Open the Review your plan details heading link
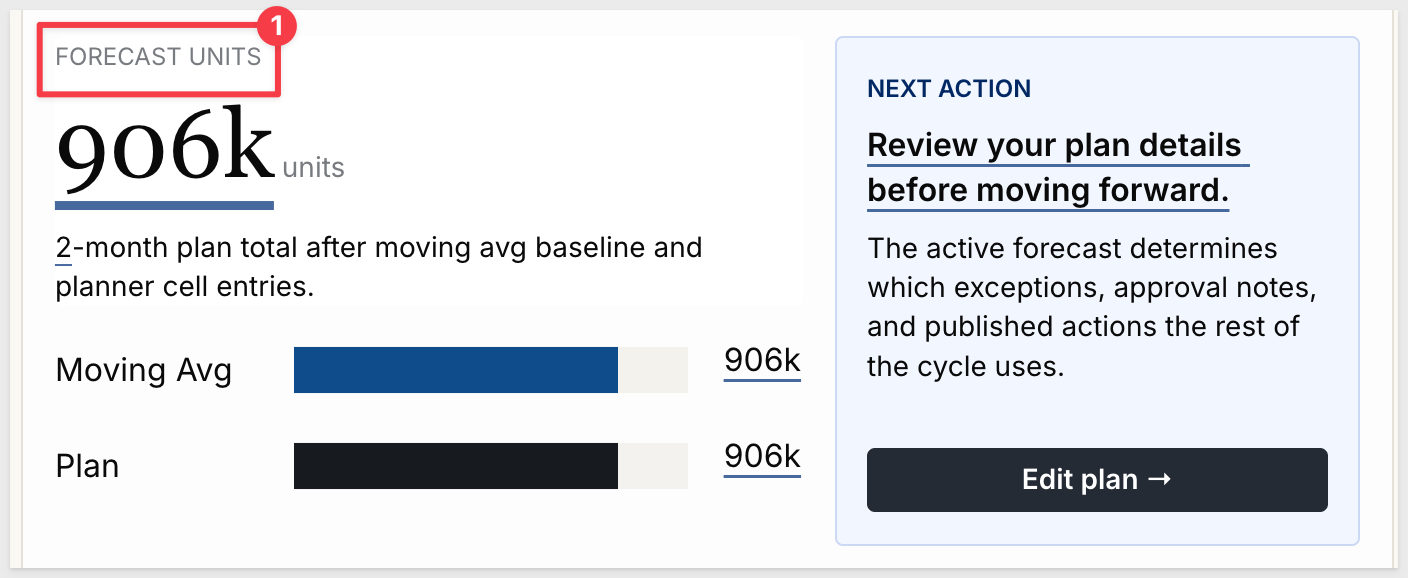Viewport: 1408px width, 578px height. tap(1058, 168)
